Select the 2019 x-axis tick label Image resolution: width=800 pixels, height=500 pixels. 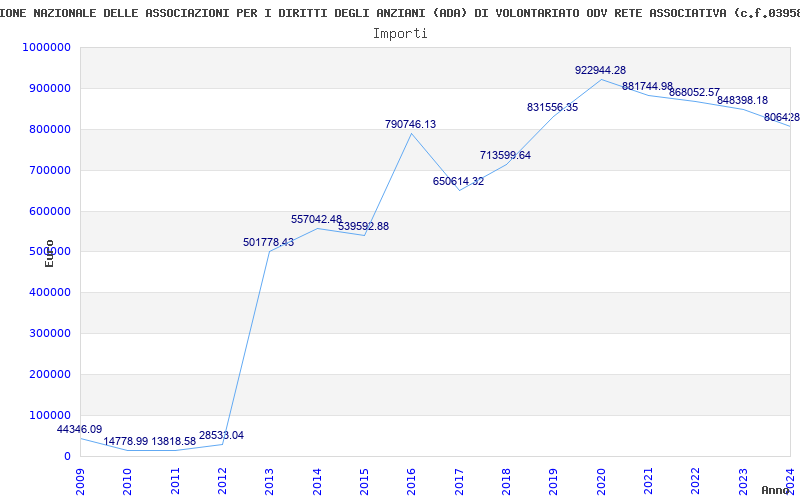point(554,482)
